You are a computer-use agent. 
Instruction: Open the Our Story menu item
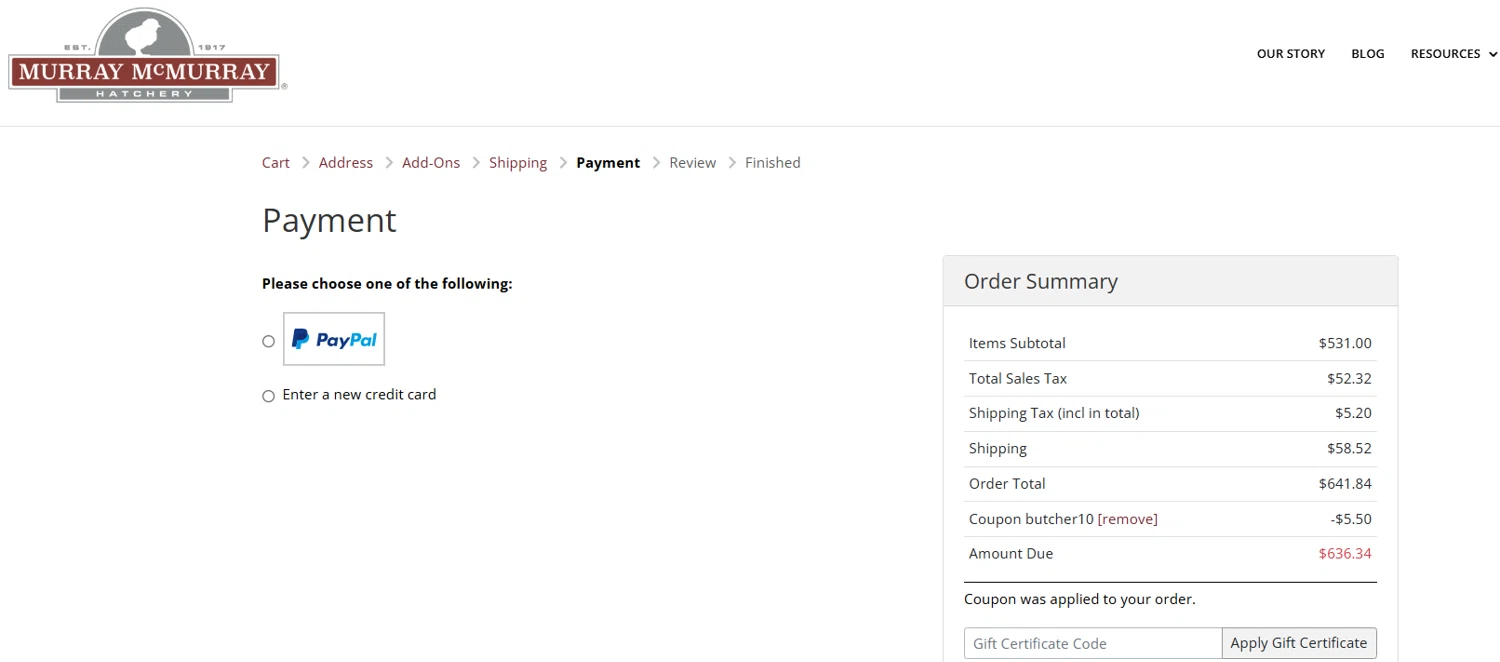click(x=1290, y=54)
